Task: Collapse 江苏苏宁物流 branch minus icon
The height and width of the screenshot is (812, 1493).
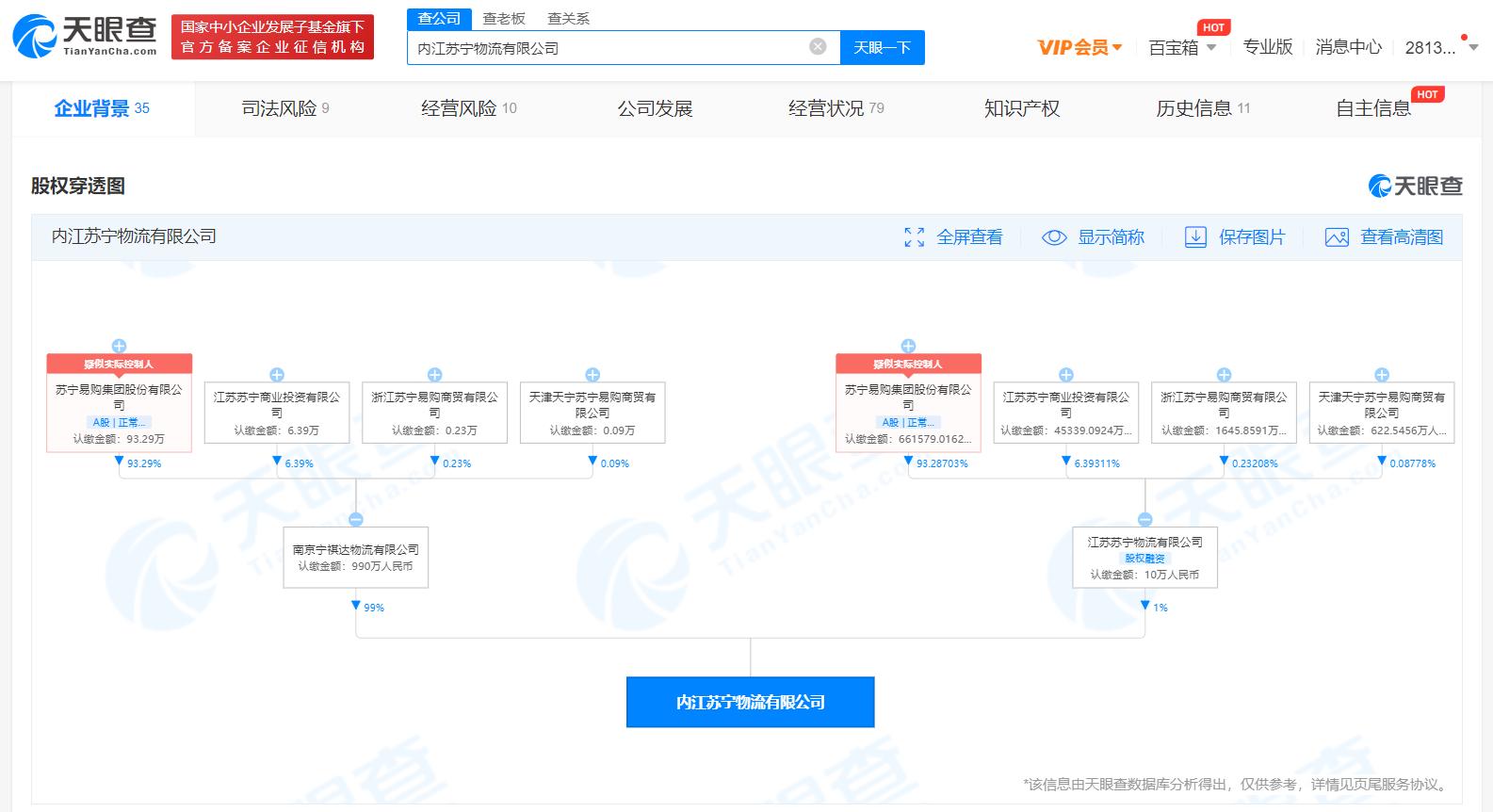Action: [x=1145, y=519]
